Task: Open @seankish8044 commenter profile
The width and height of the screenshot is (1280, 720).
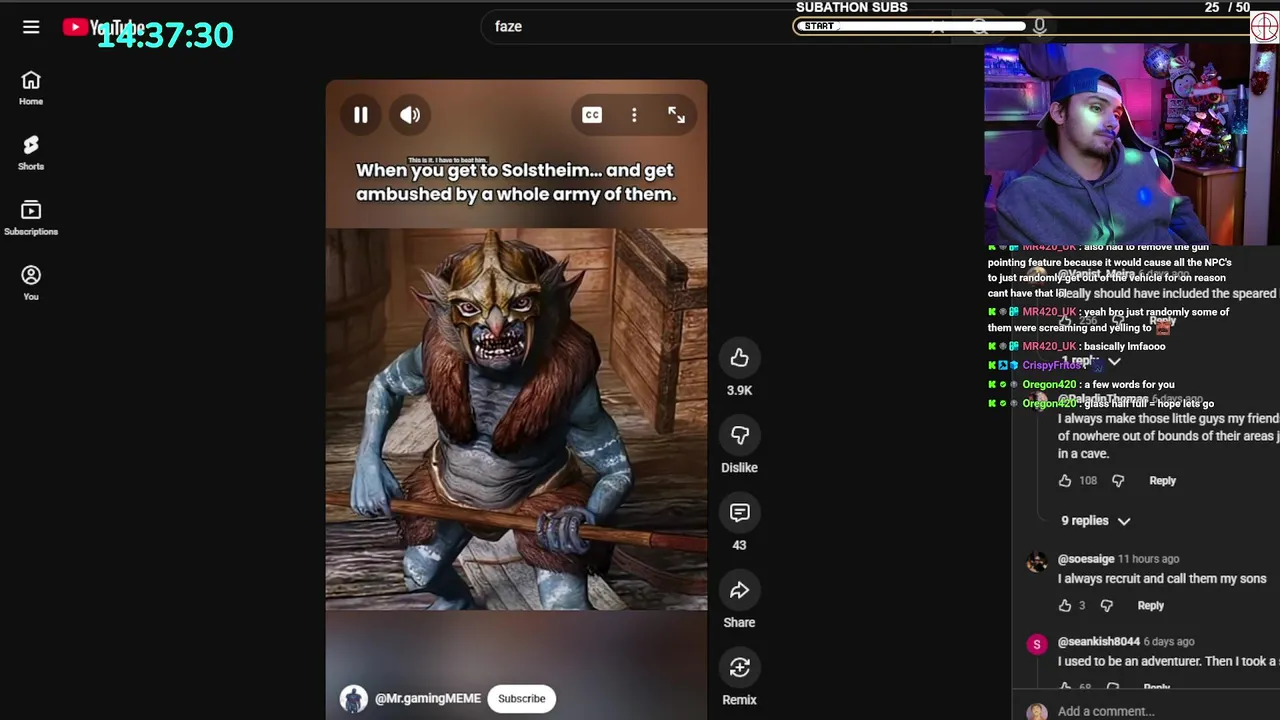Action: coord(1098,642)
